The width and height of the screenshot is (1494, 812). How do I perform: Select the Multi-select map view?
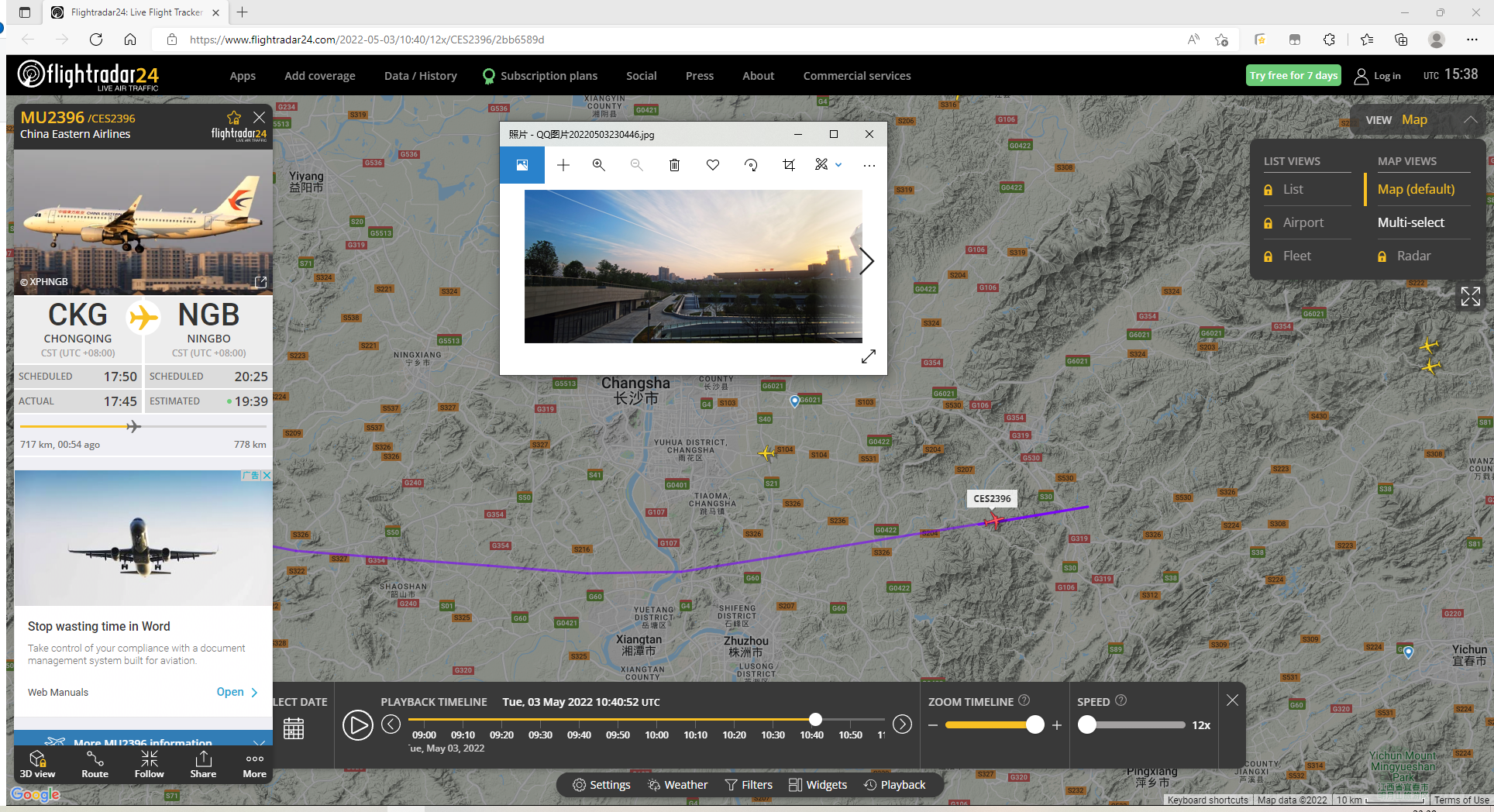pos(1410,223)
